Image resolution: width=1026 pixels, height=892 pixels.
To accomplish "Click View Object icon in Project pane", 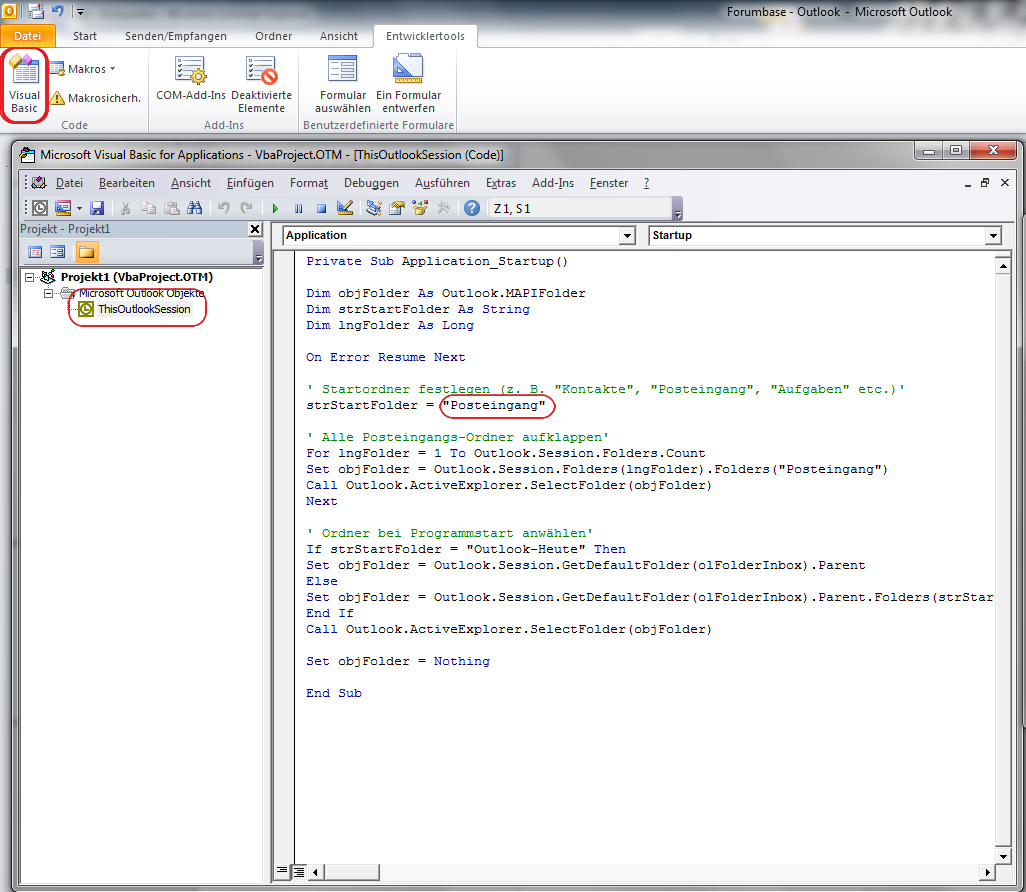I will pos(58,252).
